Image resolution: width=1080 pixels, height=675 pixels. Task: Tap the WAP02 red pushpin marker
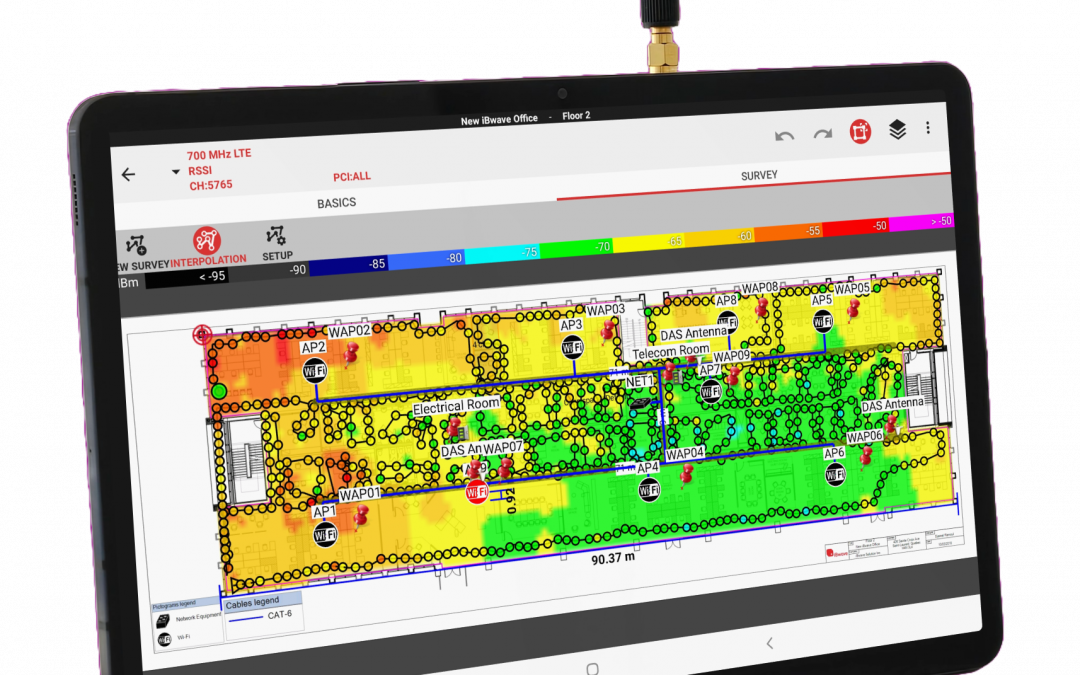352,353
